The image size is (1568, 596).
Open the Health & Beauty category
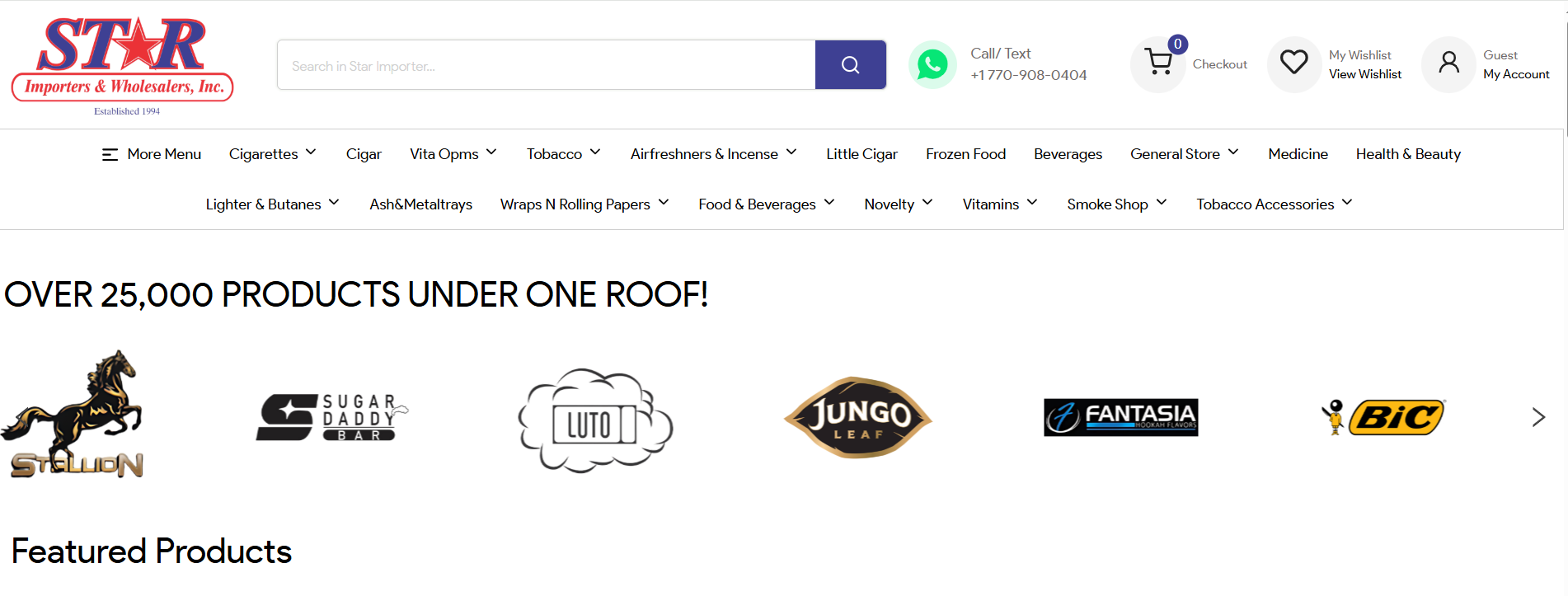[1408, 154]
